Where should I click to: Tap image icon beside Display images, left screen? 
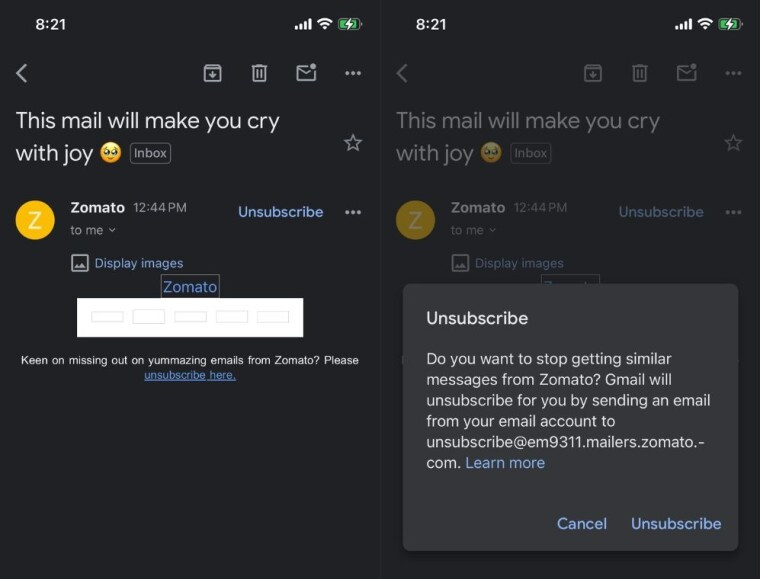80,263
